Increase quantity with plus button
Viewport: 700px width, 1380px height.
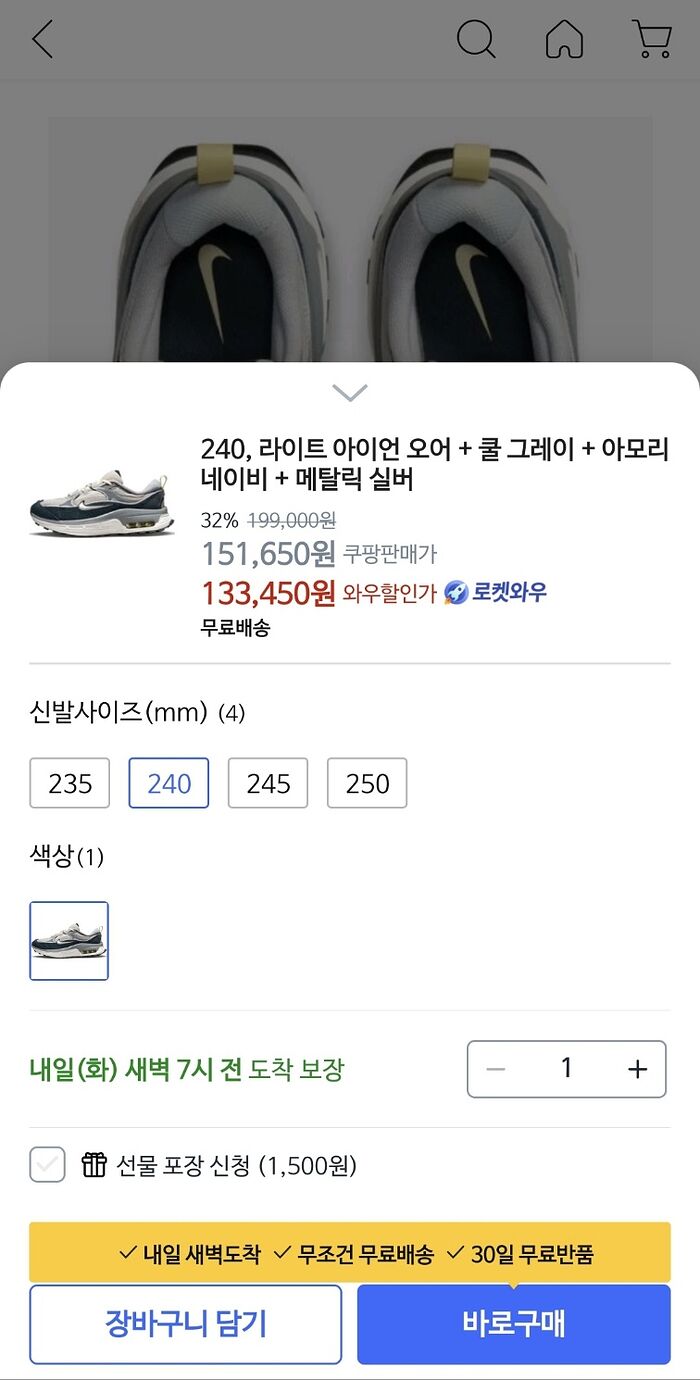pyautogui.click(x=637, y=1069)
